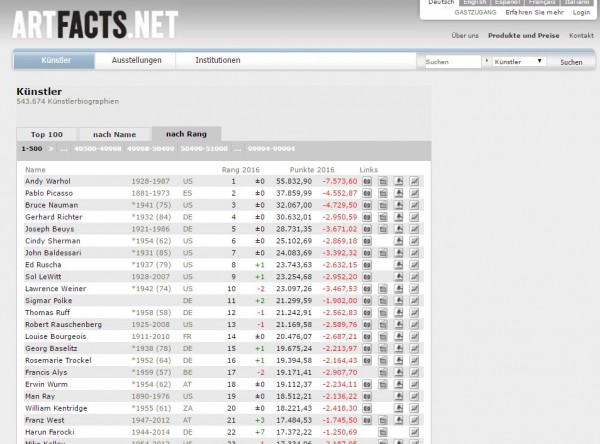Go to rank page 50499-51000
The height and width of the screenshot is (444, 600).
click(x=204, y=149)
